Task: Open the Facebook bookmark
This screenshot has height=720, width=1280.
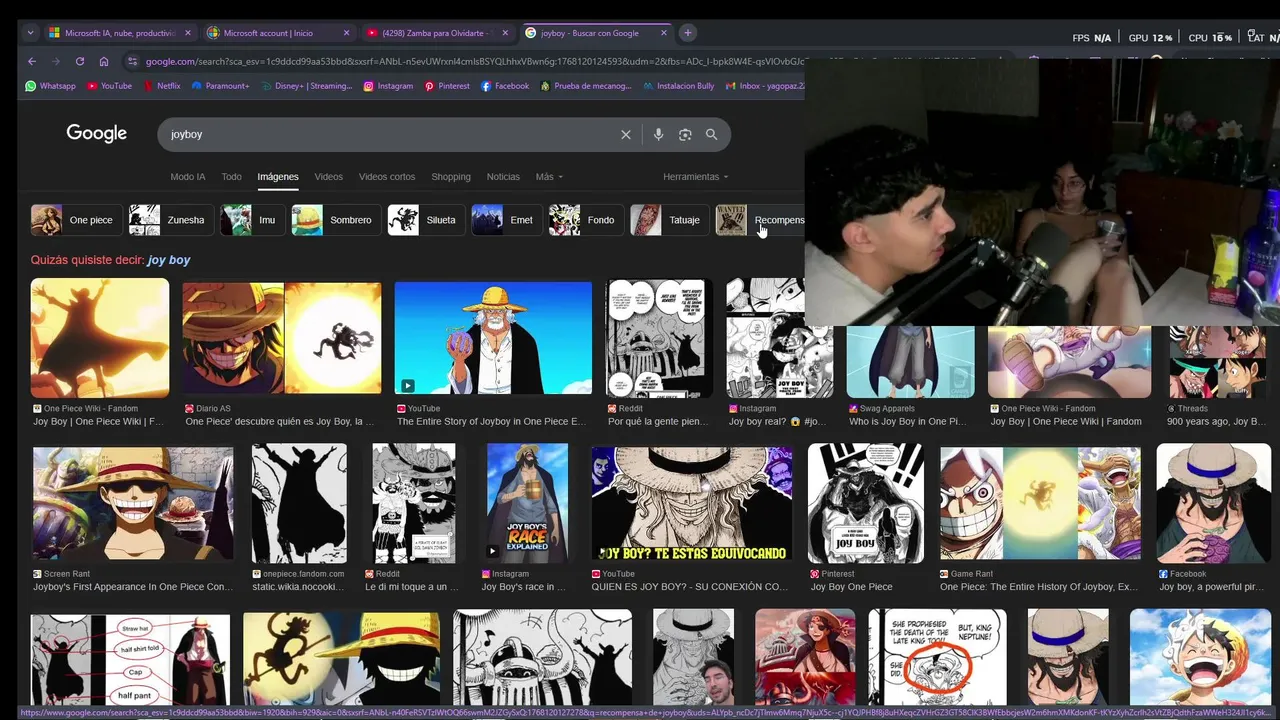Action: pyautogui.click(x=505, y=86)
